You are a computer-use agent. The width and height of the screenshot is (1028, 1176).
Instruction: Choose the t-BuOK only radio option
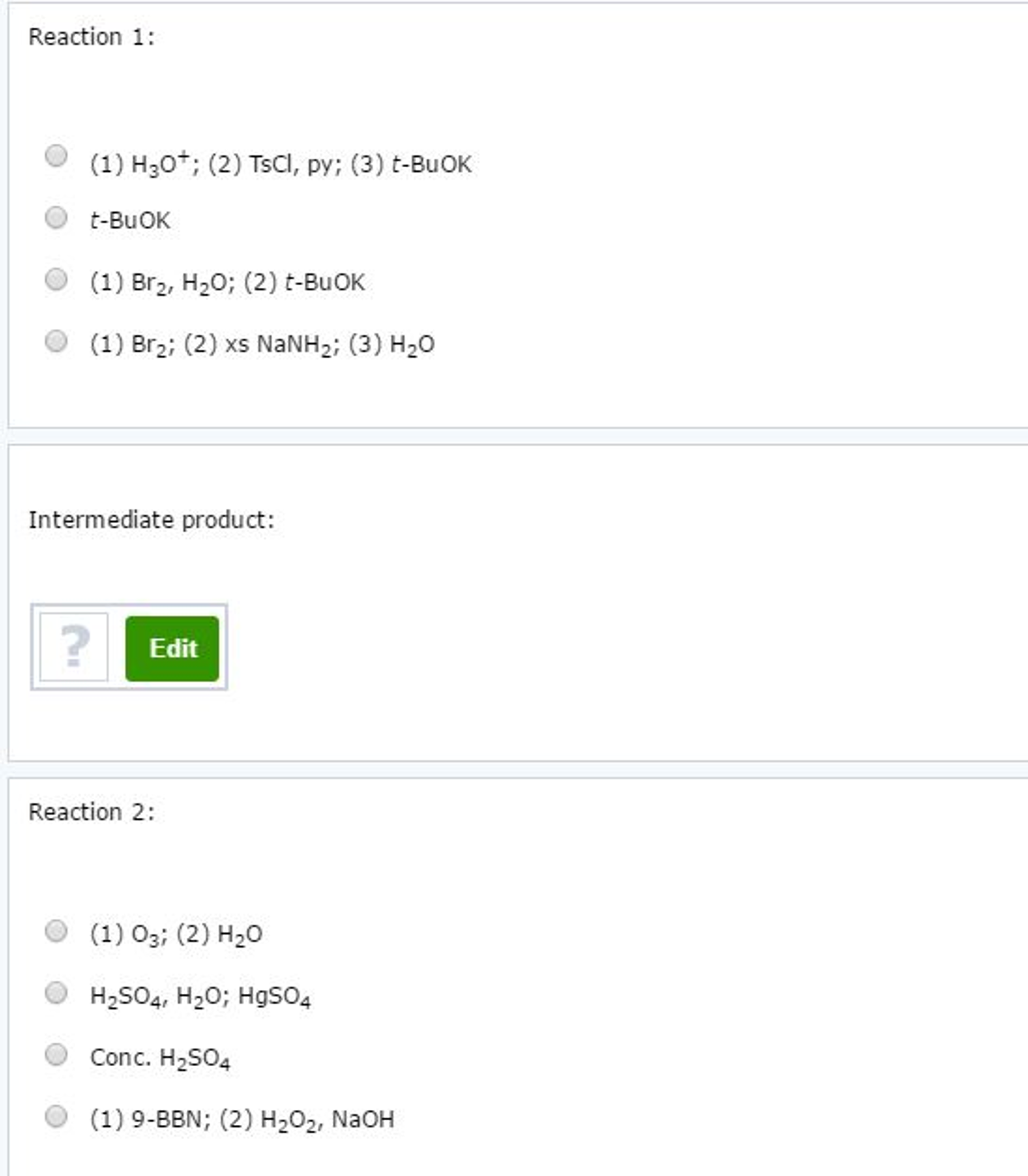[x=56, y=218]
